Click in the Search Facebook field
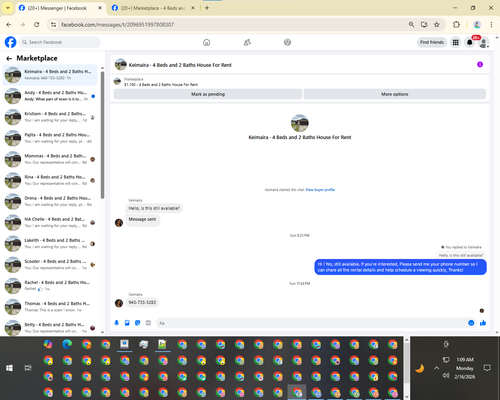Image resolution: width=500 pixels, height=400 pixels. pos(60,42)
